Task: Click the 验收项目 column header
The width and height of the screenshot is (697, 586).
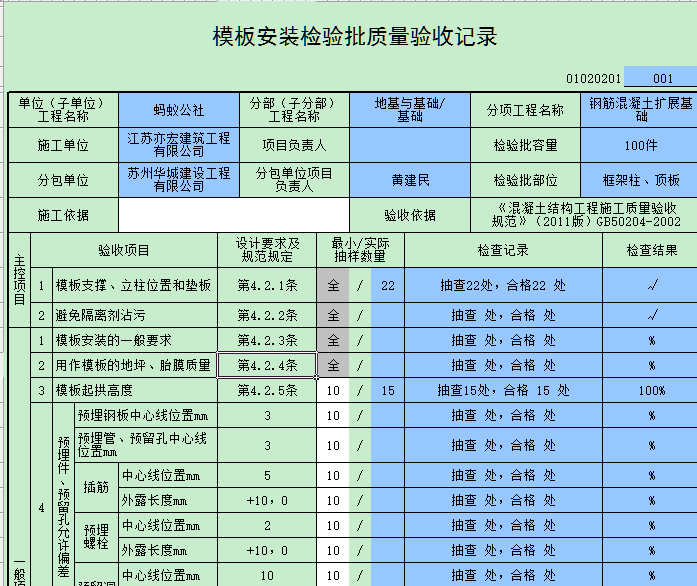Action: [124, 250]
